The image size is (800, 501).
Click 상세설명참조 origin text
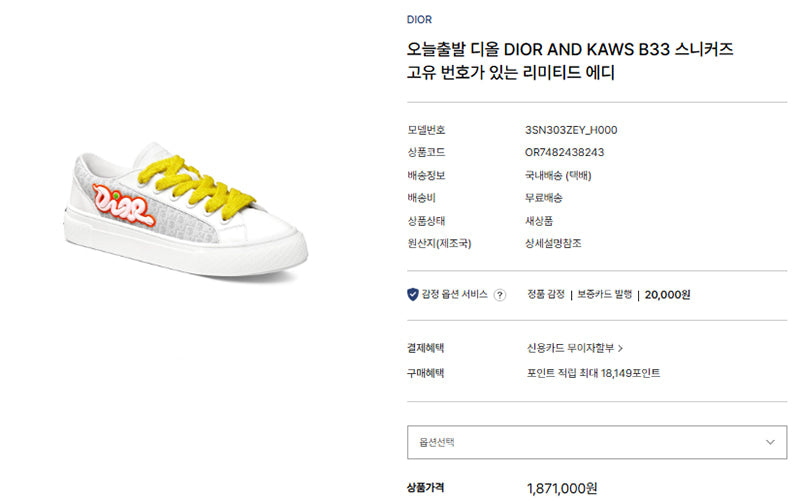[x=553, y=243]
